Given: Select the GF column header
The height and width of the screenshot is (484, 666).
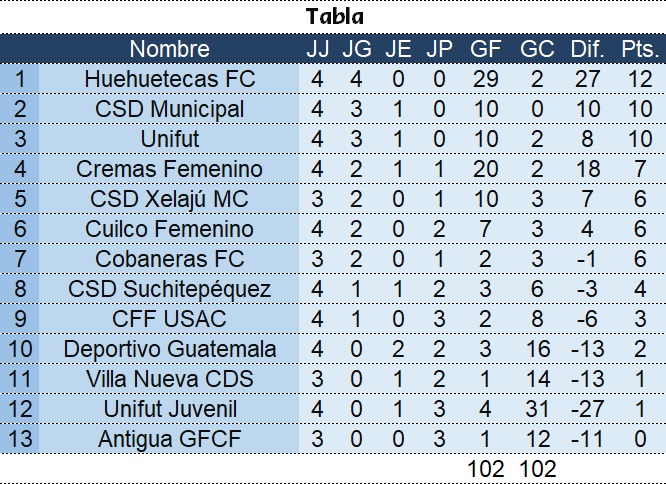Looking at the screenshot, I should pos(486,49).
